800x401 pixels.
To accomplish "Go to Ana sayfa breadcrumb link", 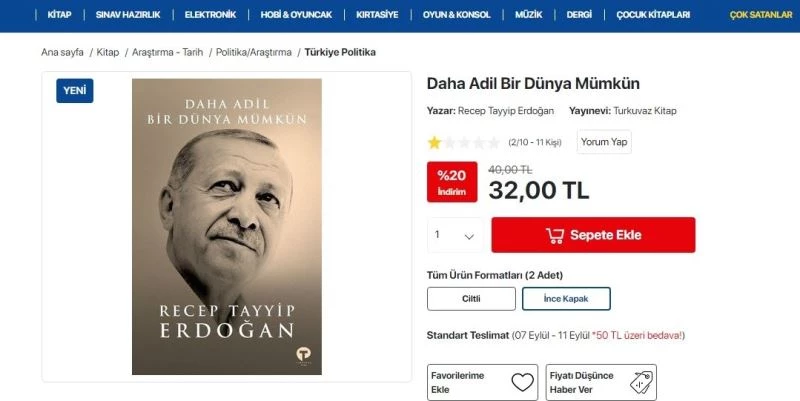I will (62, 52).
